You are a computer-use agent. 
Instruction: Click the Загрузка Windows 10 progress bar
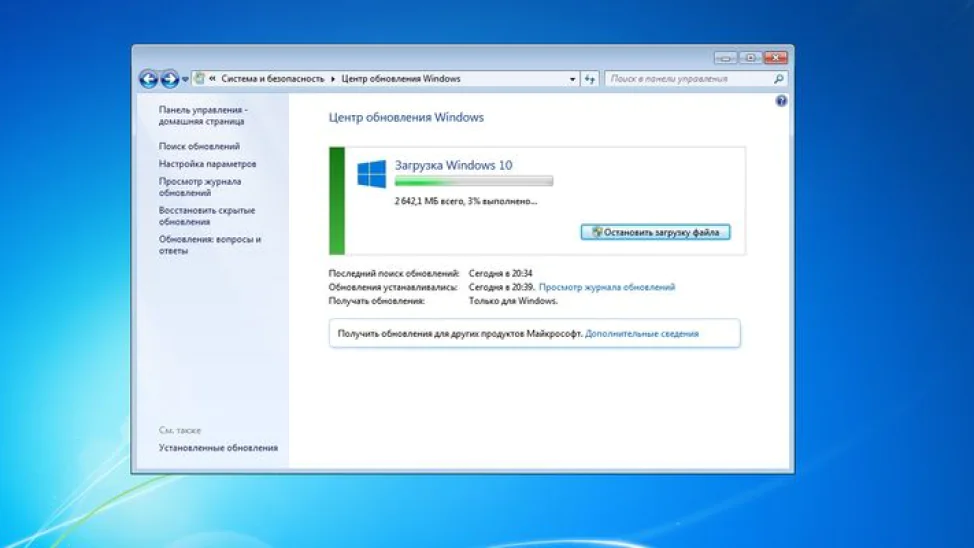(473, 181)
